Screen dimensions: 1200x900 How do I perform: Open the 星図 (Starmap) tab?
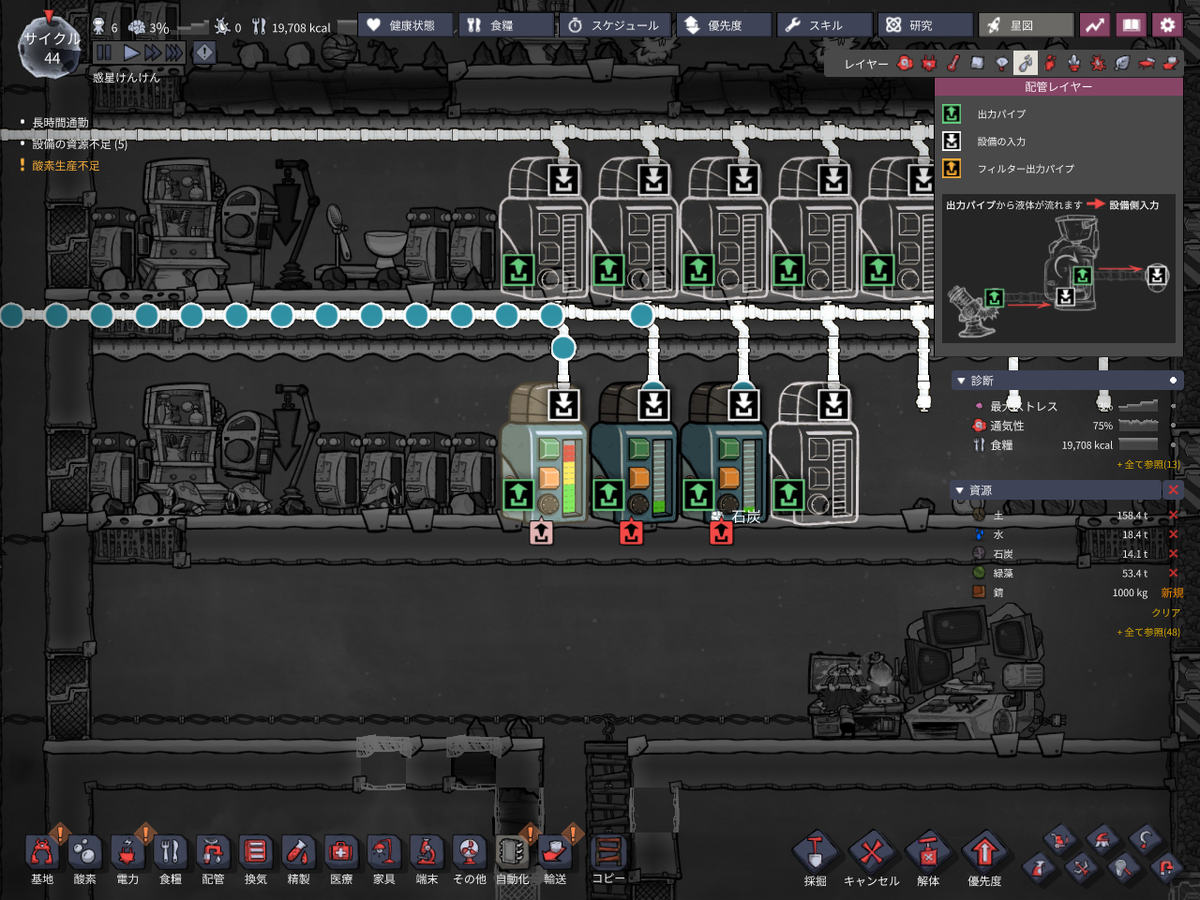[x=1026, y=25]
